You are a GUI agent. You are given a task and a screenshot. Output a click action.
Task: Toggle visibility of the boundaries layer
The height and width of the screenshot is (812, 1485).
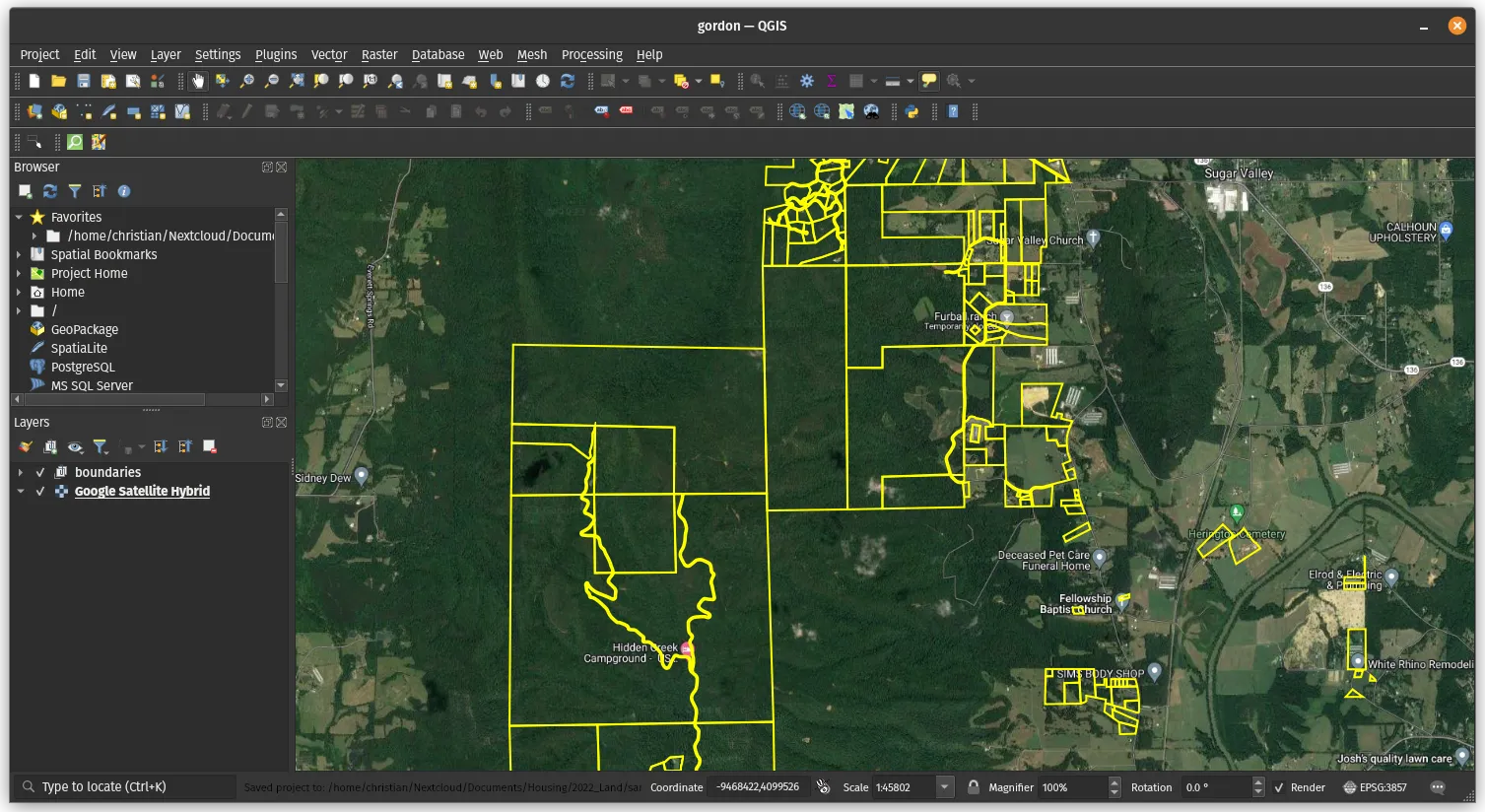[40, 472]
